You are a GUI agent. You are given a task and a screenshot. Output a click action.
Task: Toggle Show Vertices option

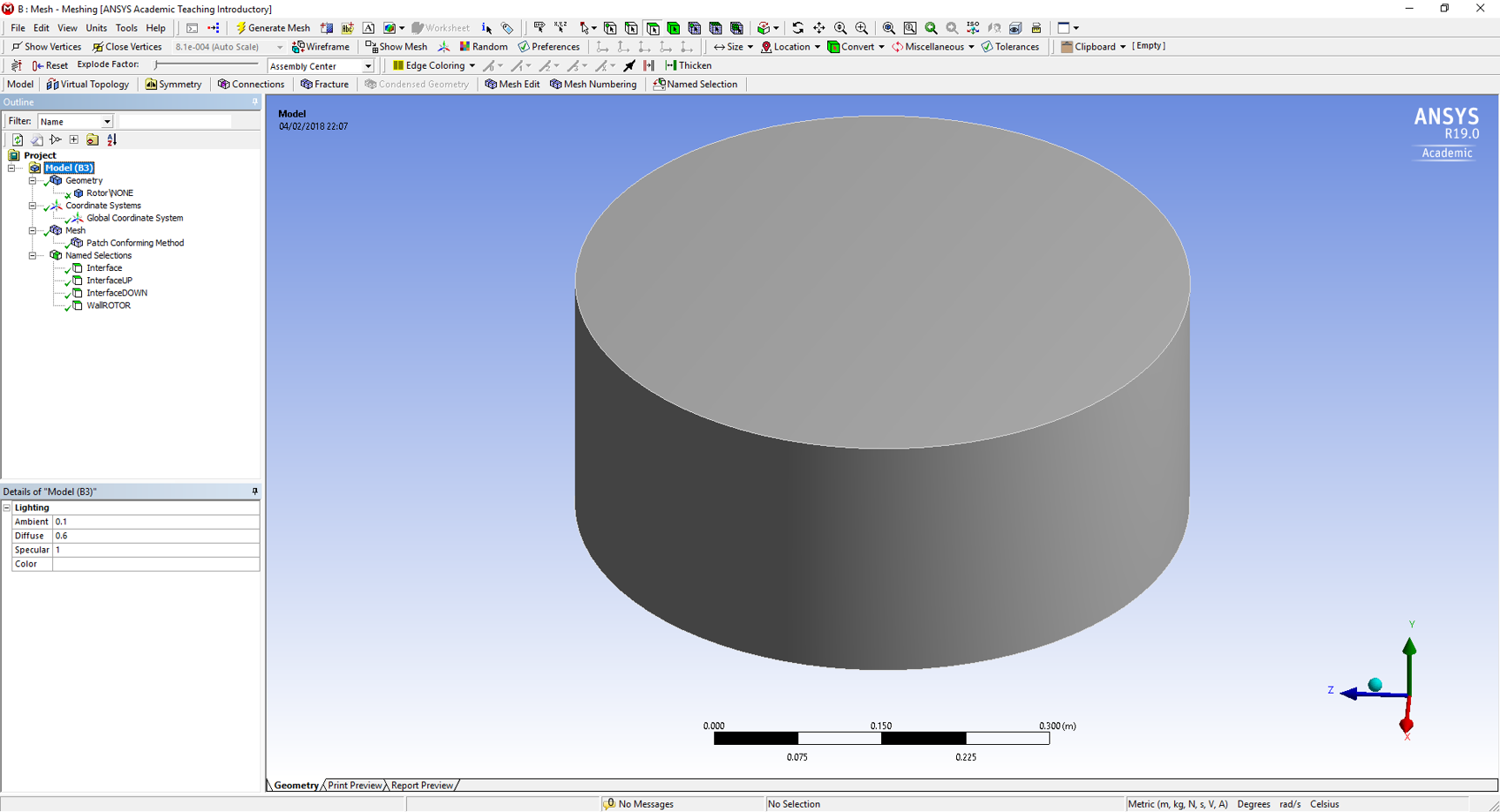pos(46,47)
